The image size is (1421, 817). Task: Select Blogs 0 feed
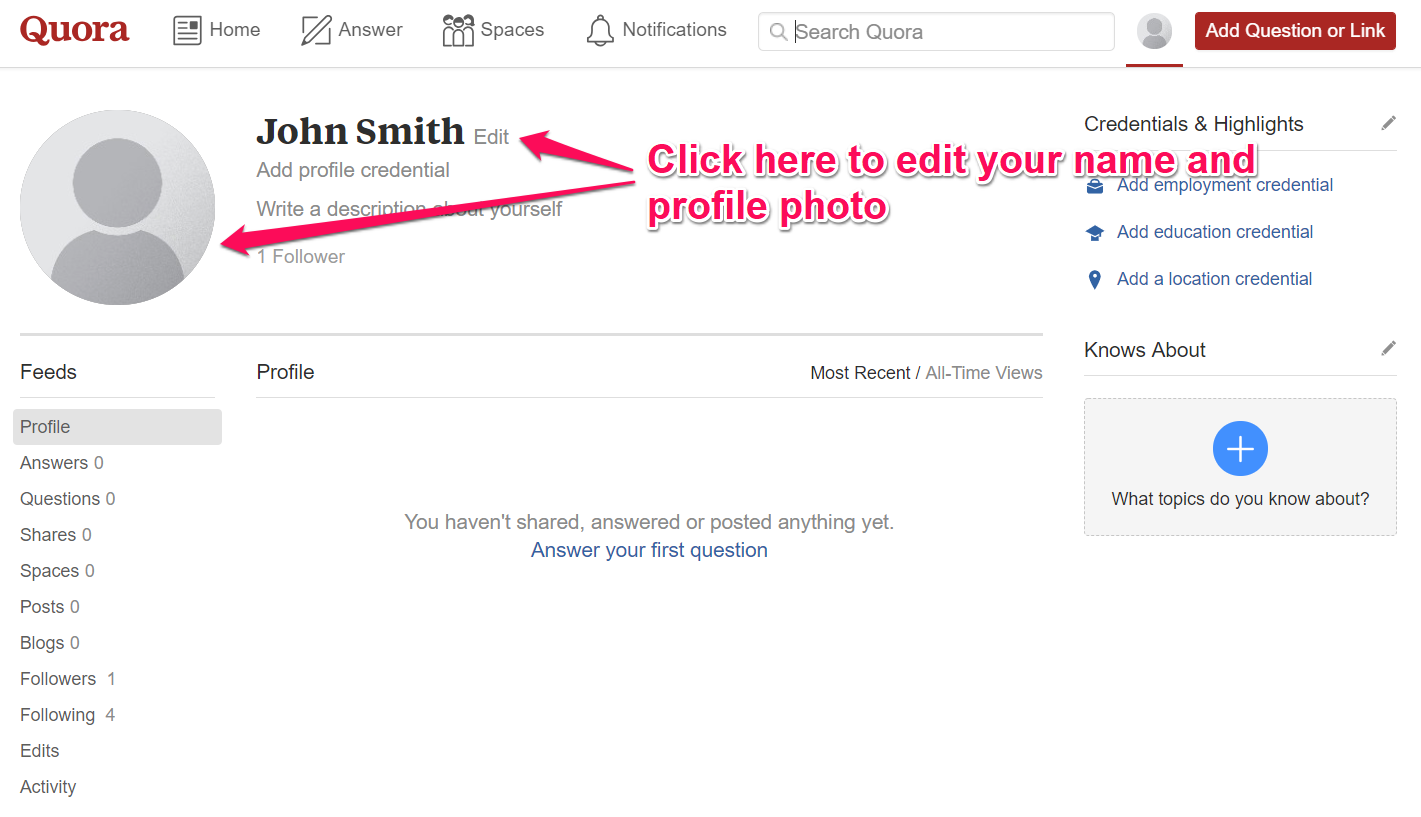point(50,643)
